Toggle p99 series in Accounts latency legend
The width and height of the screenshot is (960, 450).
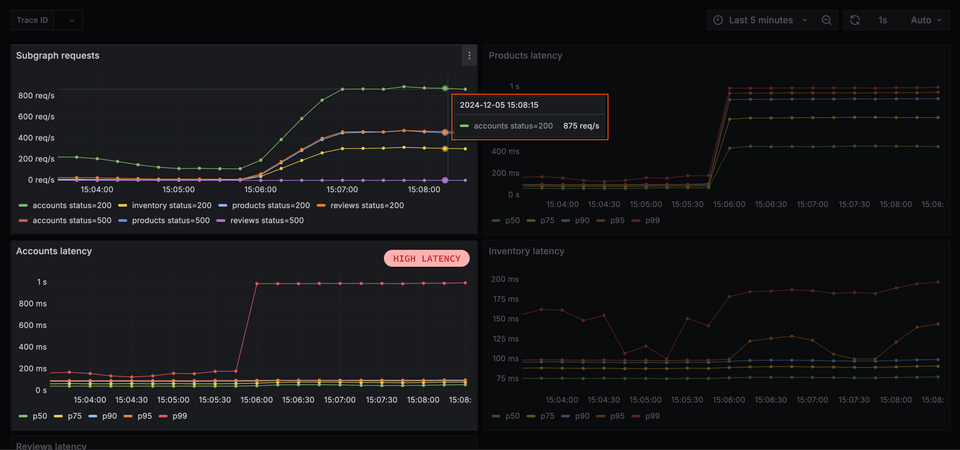pos(173,416)
